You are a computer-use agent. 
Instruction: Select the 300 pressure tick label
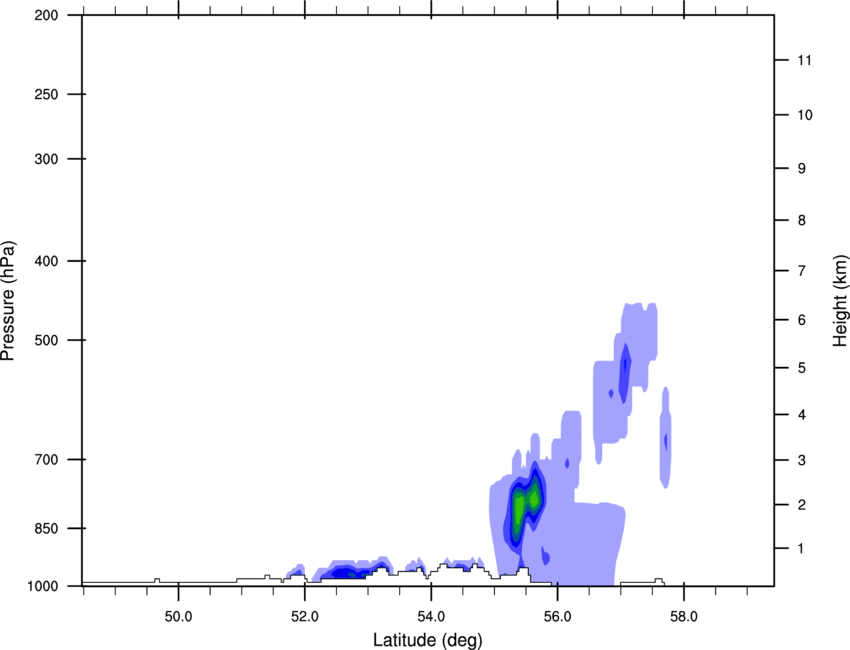[46, 159]
